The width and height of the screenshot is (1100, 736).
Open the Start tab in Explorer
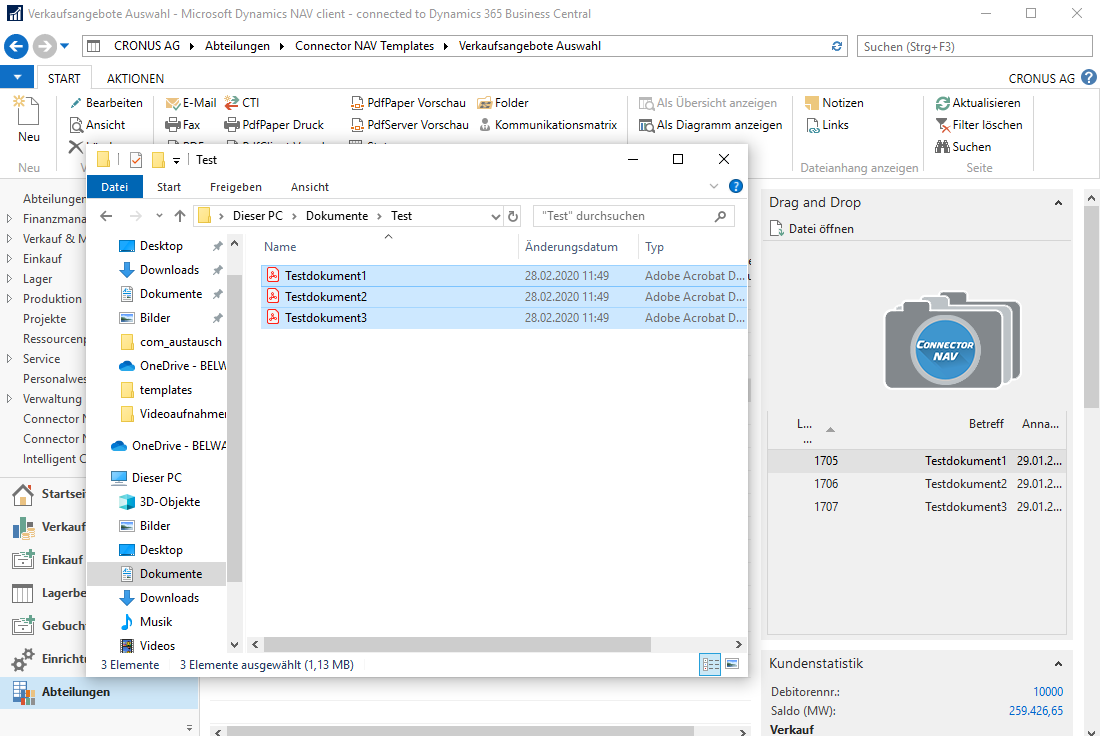click(168, 187)
